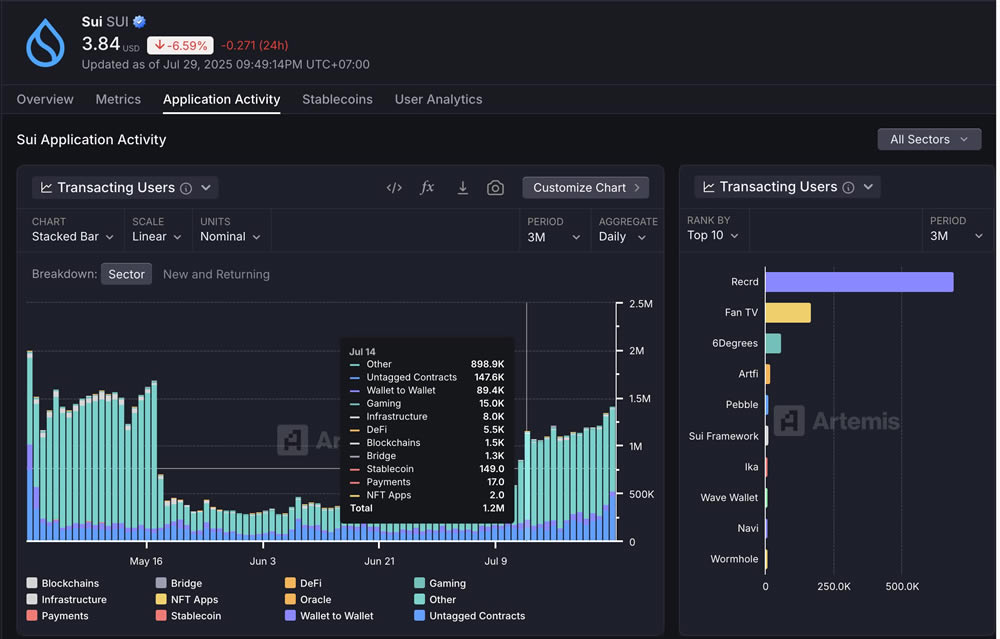Switch to the Stablecoins tab
The height and width of the screenshot is (639, 1000).
pyautogui.click(x=337, y=100)
